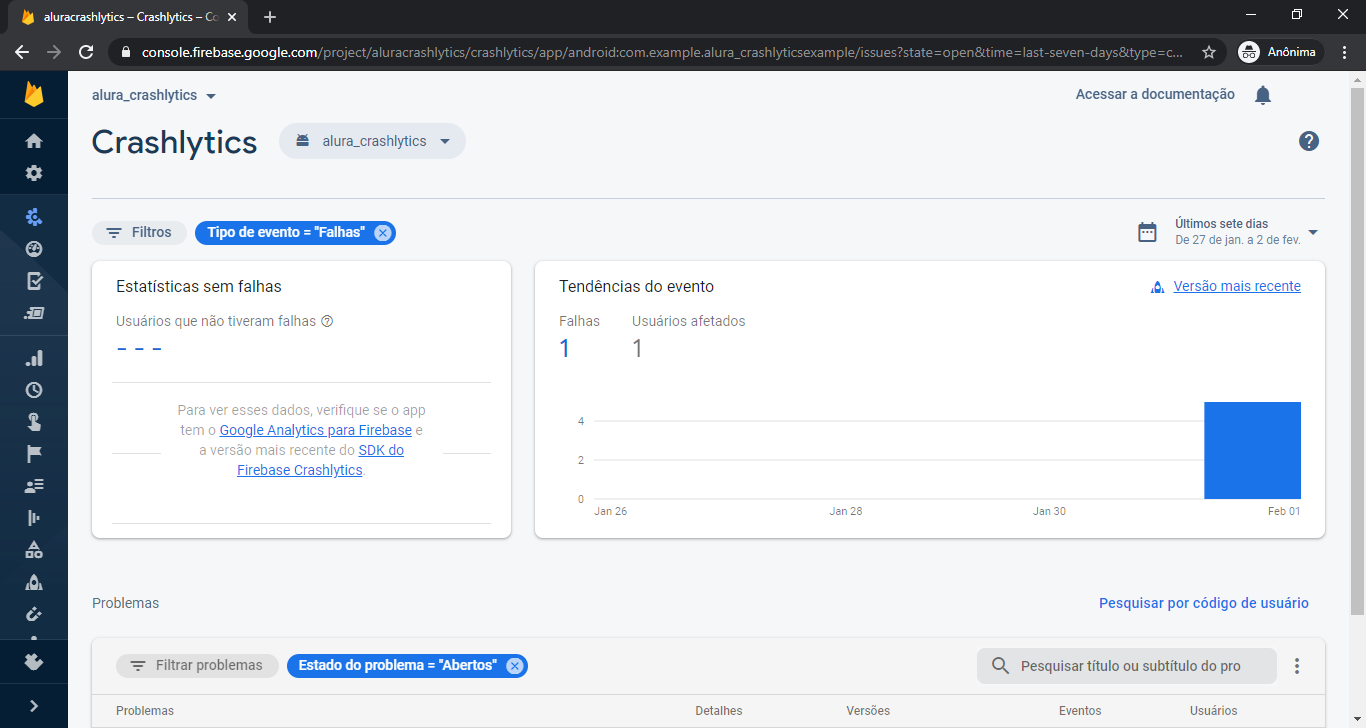Remove the 'Tipo de evento = Falhas' filter chip
Image resolution: width=1366 pixels, height=728 pixels.
pyautogui.click(x=382, y=232)
